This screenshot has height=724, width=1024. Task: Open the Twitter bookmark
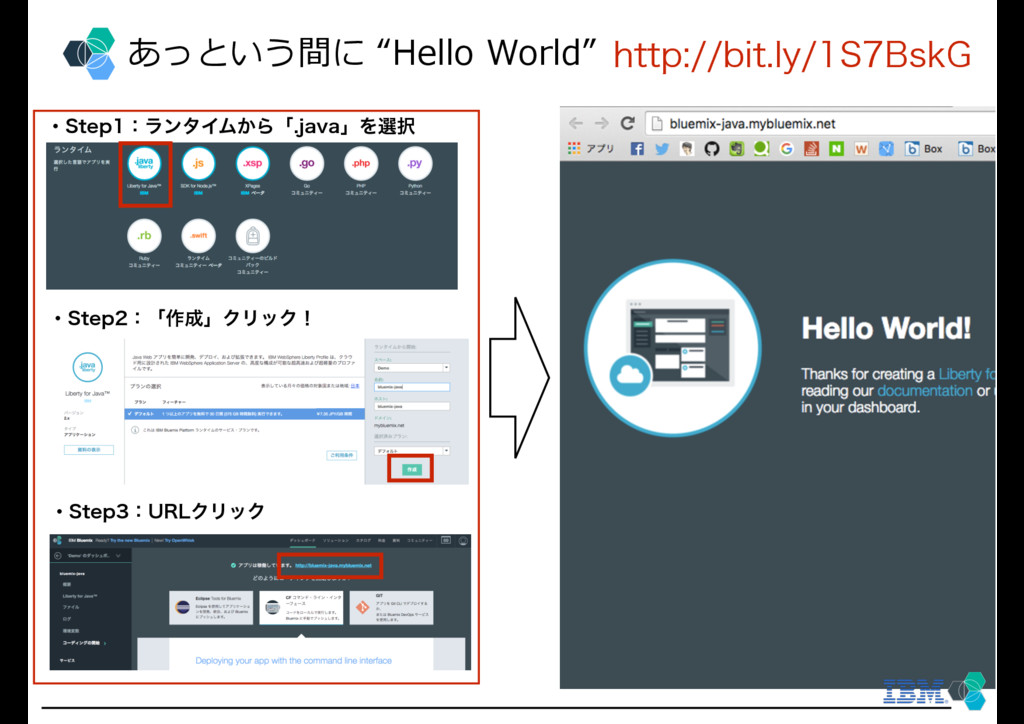[x=662, y=149]
